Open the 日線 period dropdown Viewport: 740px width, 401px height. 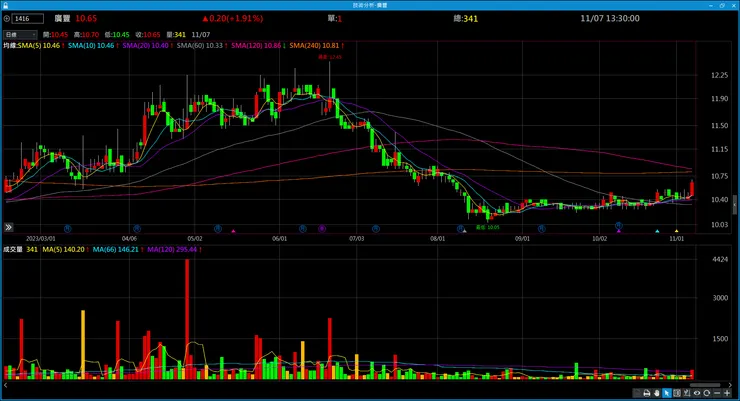(x=20, y=34)
